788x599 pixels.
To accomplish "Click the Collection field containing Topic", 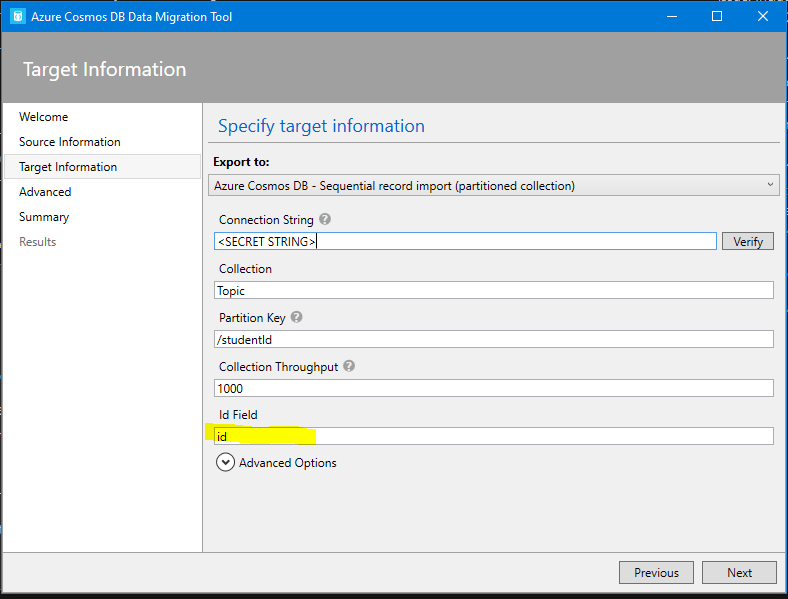I will click(494, 290).
